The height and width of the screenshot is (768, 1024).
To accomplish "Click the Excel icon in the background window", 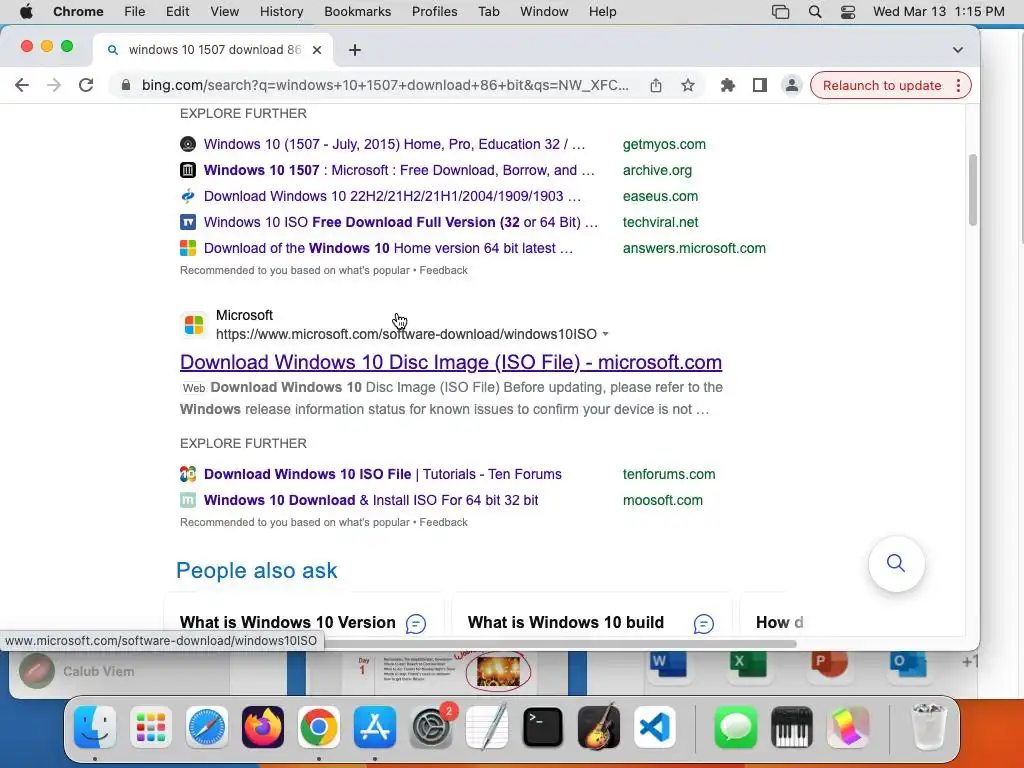I will coord(748,666).
